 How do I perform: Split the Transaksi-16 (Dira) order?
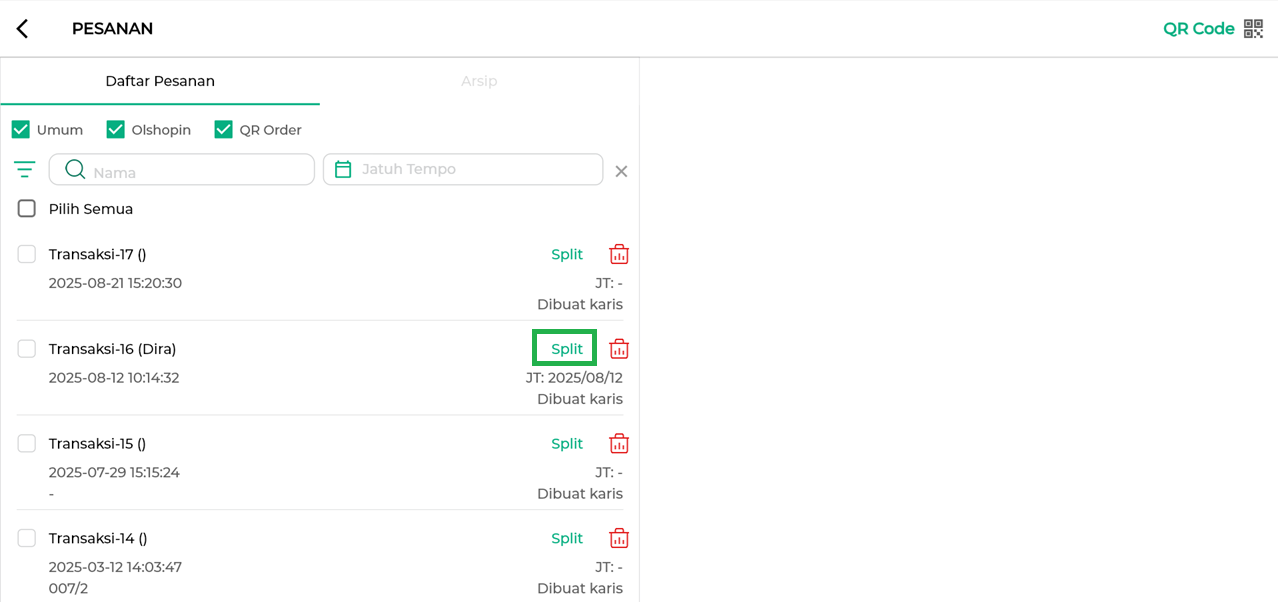(566, 349)
